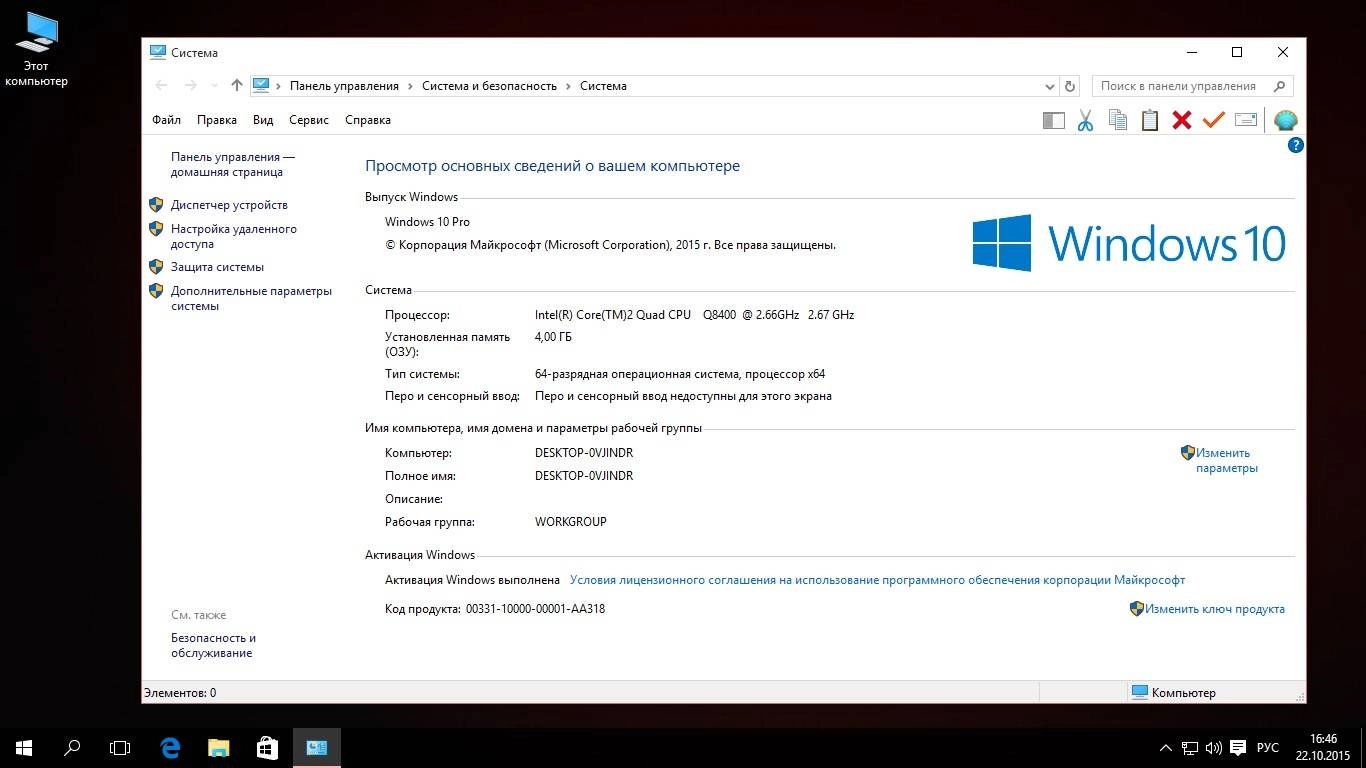1366x768 pixels.
Task: Click the refresh button beside the address bar
Action: [1070, 86]
